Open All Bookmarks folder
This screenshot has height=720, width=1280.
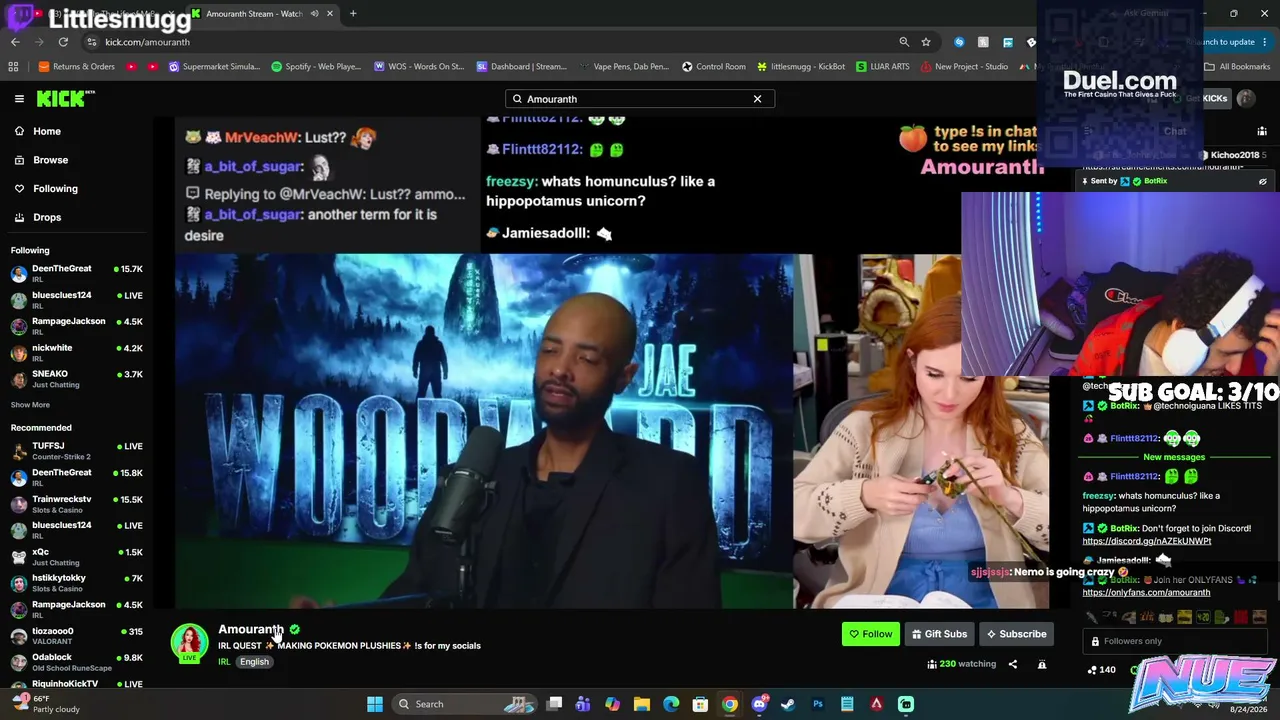tap(1237, 67)
